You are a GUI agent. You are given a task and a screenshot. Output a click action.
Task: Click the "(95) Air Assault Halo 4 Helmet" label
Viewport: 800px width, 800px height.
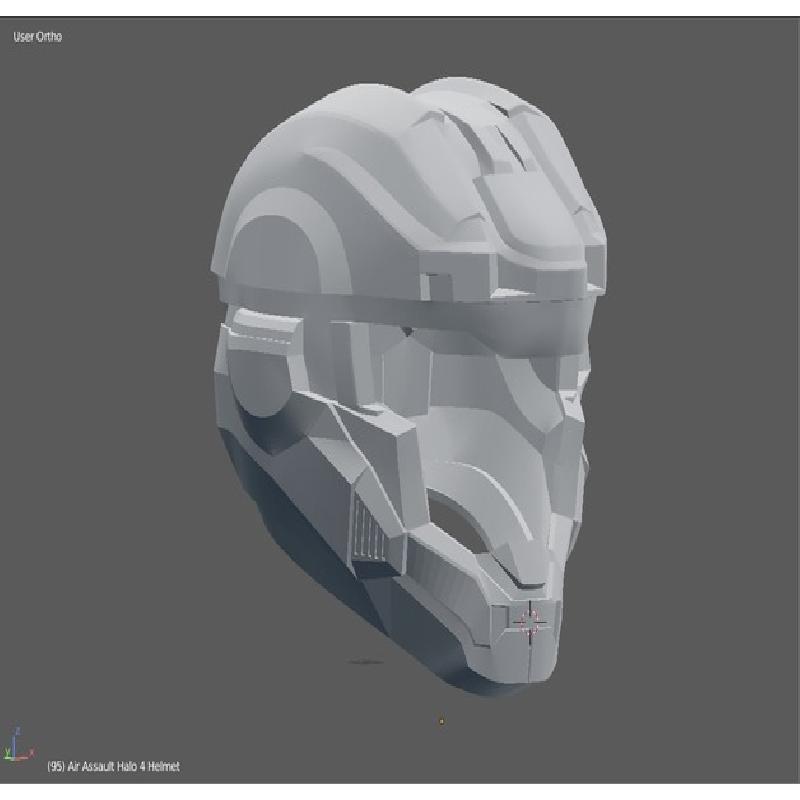(113, 766)
